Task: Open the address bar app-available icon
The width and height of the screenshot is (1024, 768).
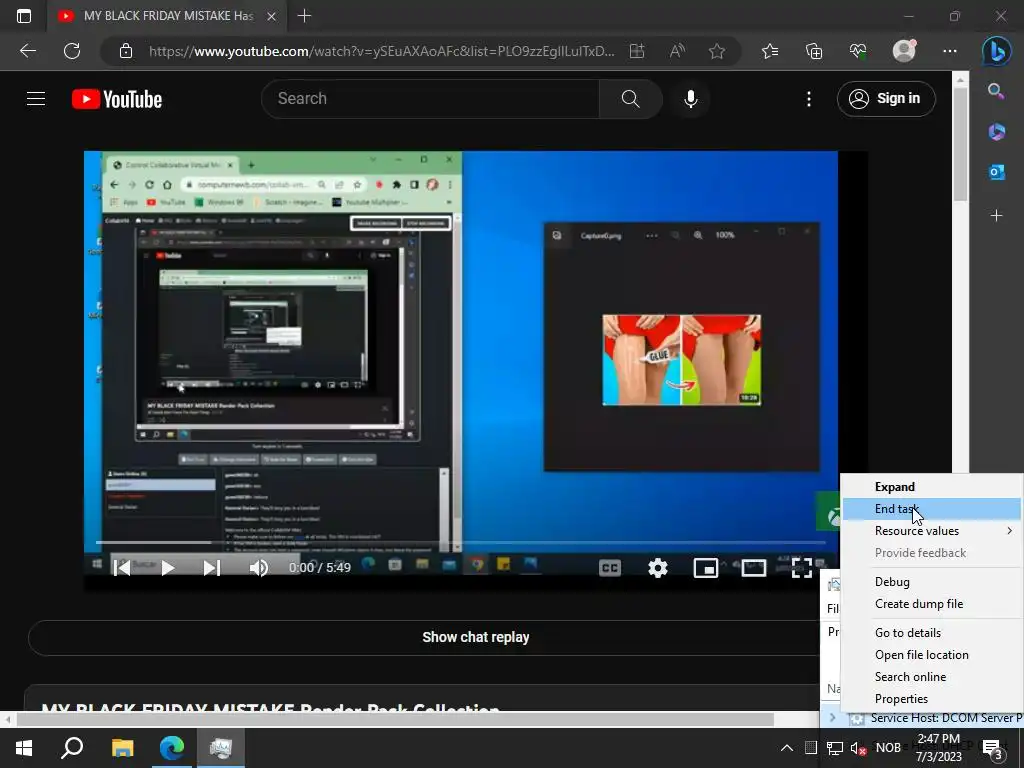Action: point(637,51)
